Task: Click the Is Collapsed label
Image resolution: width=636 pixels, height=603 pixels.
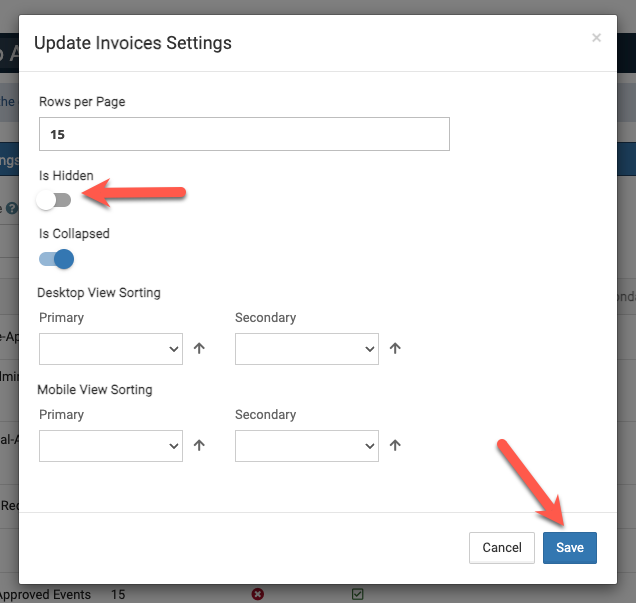Action: click(x=74, y=234)
